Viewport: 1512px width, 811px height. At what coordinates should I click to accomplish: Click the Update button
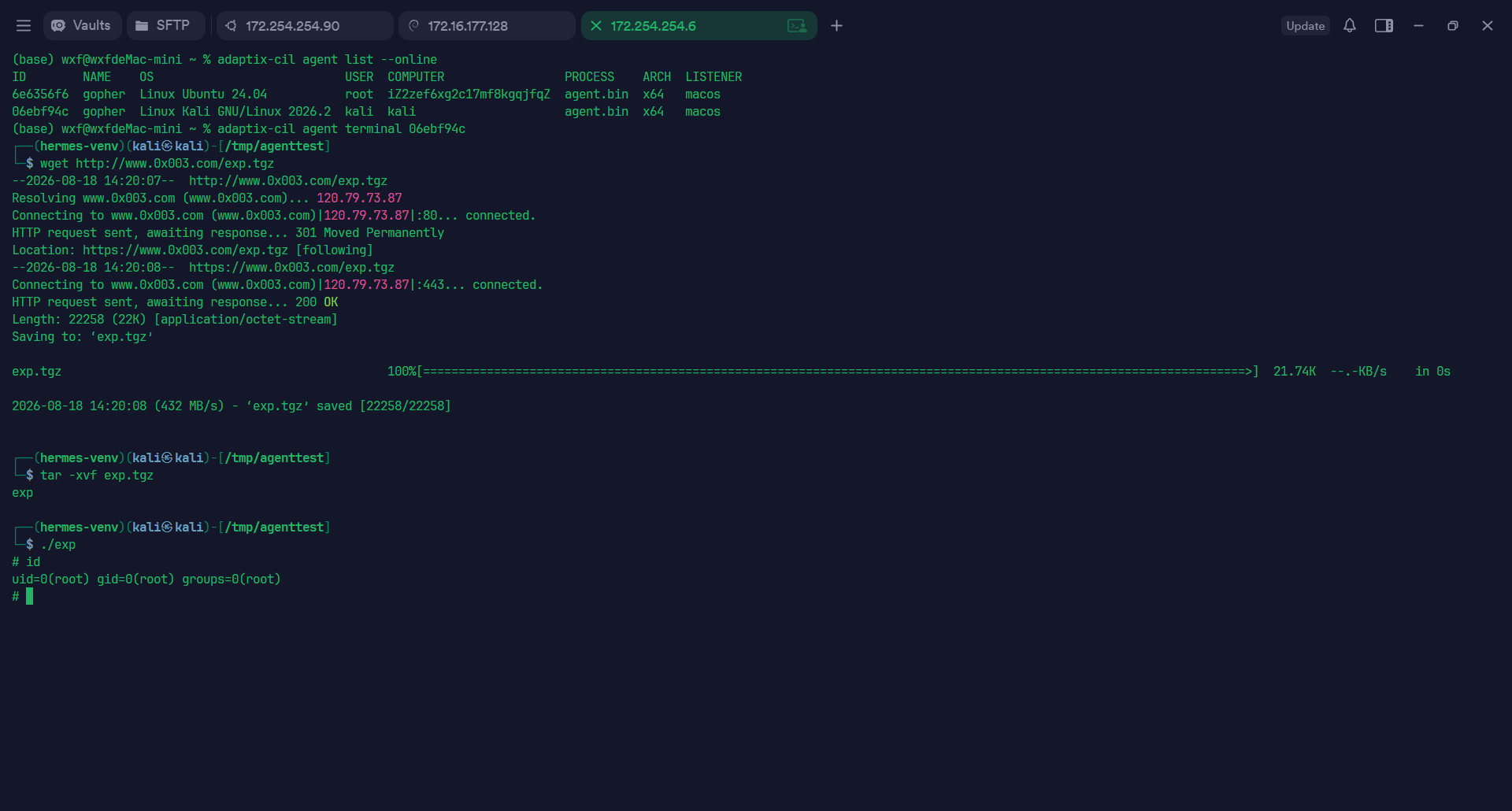coord(1305,26)
